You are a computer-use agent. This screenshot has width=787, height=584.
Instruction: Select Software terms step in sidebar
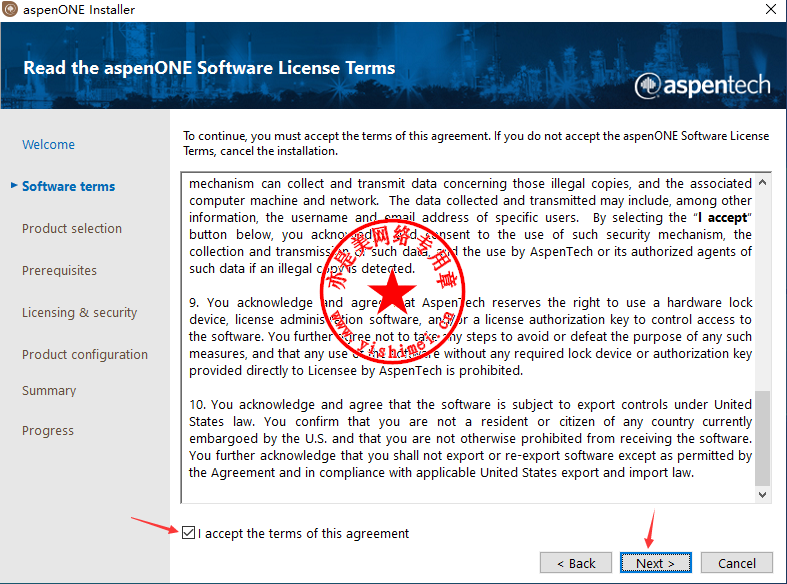[68, 186]
